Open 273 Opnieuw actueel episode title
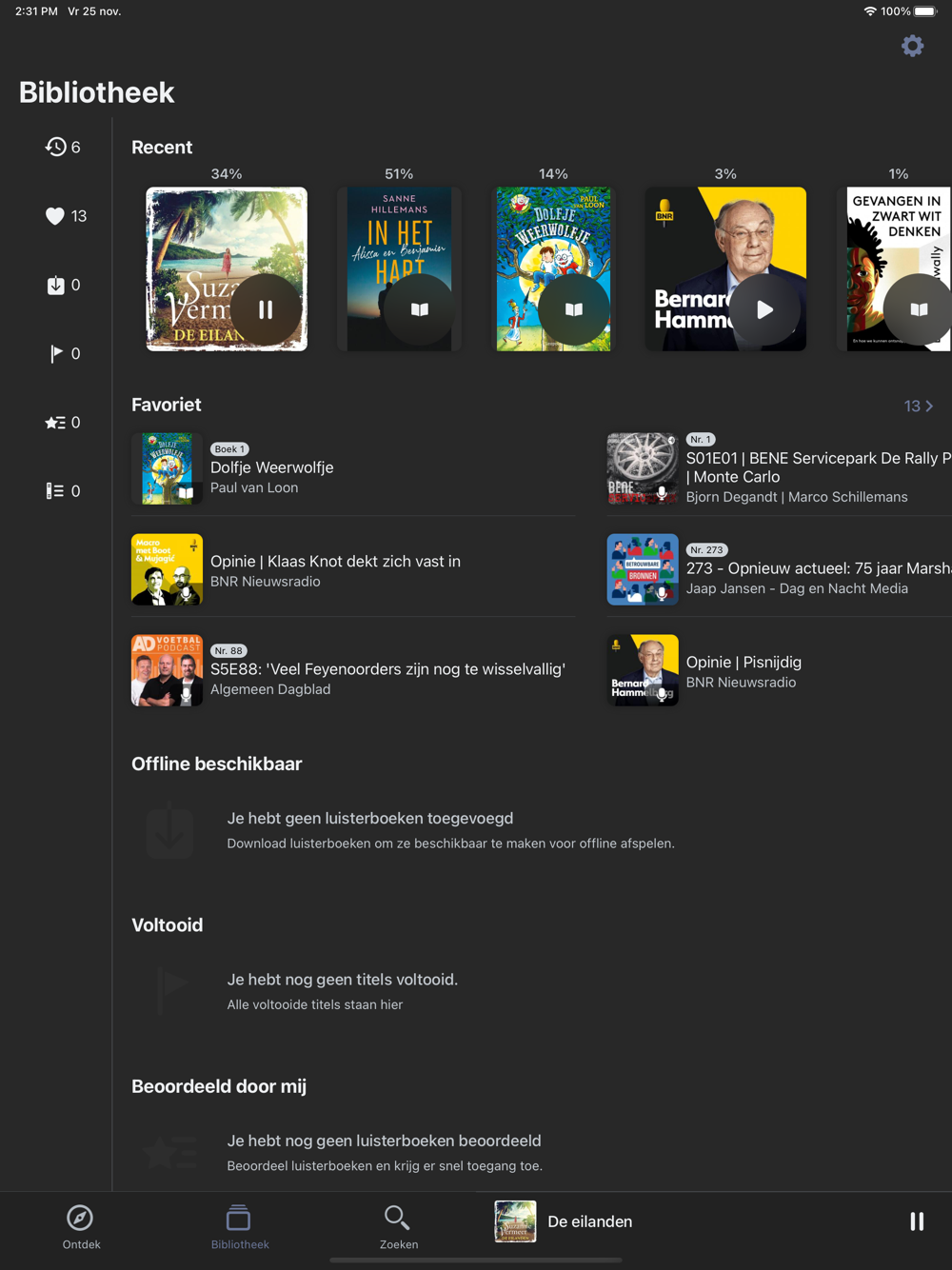The image size is (952, 1270). [x=819, y=568]
